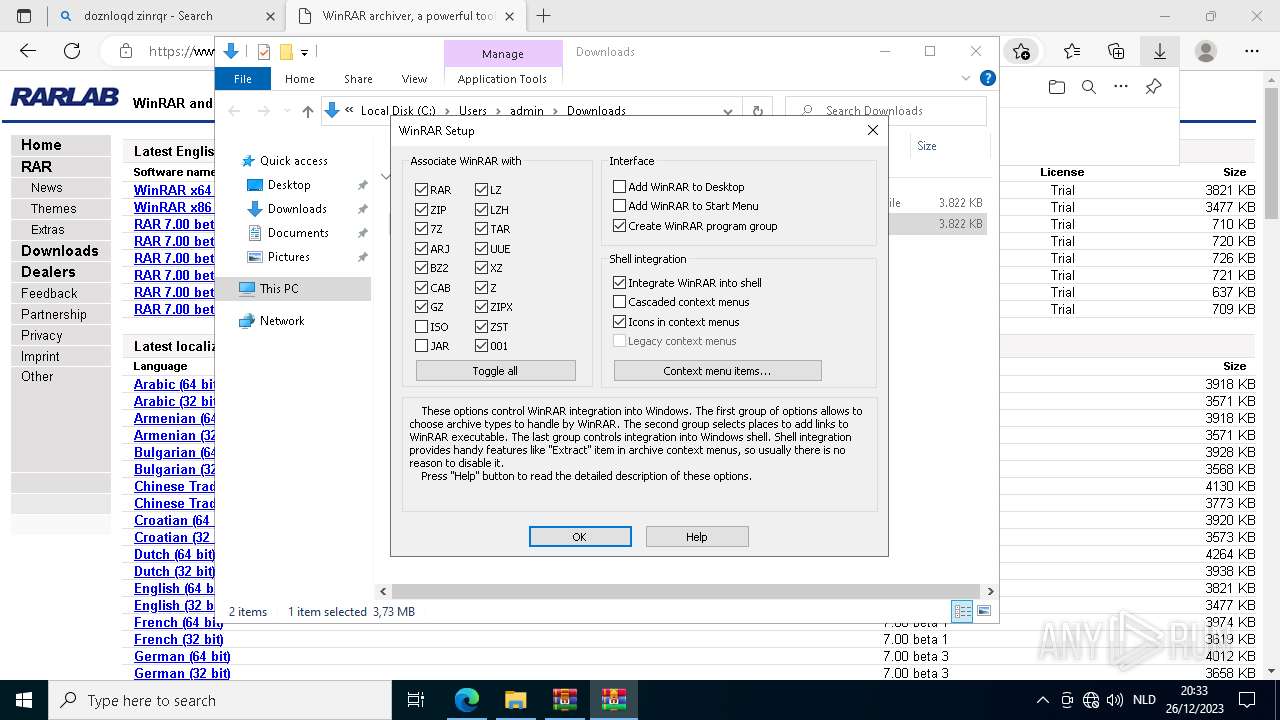The image size is (1280, 720).
Task: Switch Explorer to details view icon
Action: [962, 611]
